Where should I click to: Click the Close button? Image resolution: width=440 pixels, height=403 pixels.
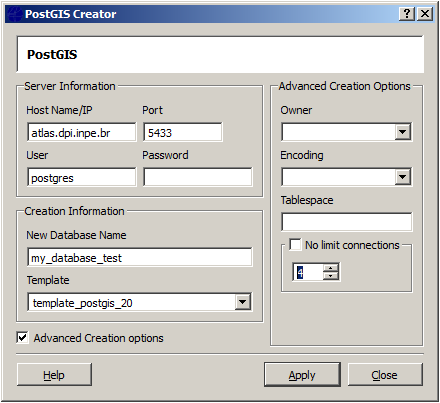coord(385,375)
